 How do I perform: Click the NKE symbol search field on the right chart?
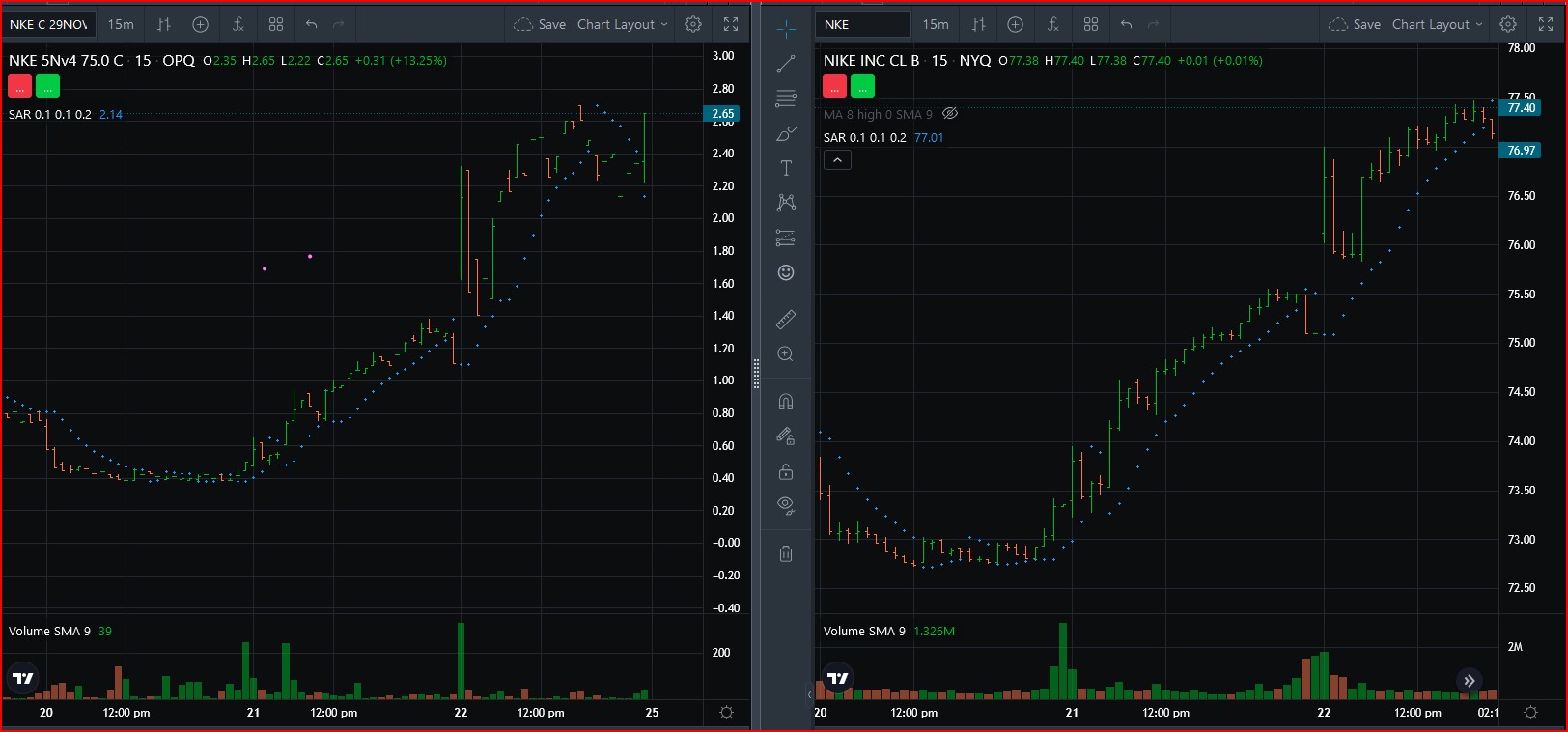[863, 24]
